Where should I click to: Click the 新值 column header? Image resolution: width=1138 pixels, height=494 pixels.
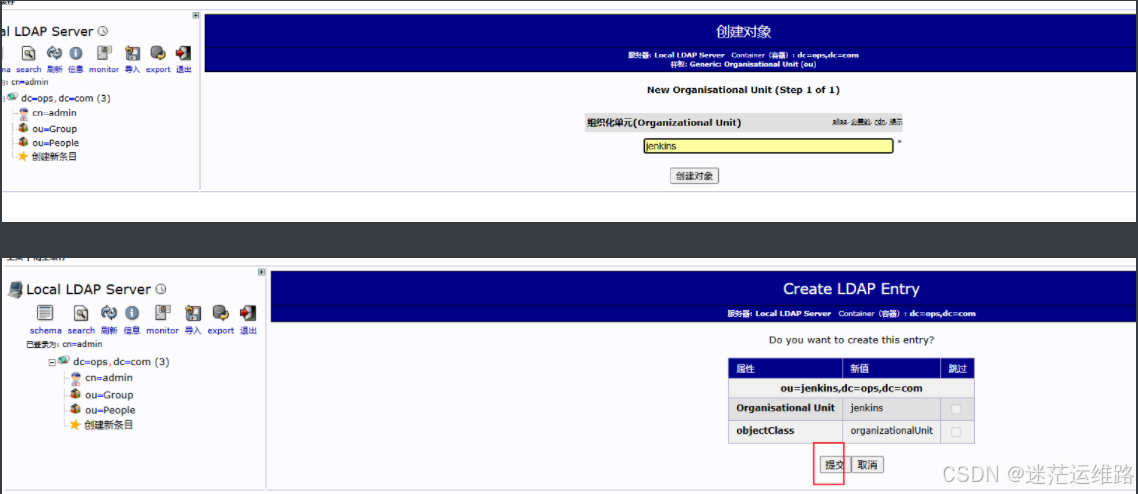pyautogui.click(x=891, y=369)
